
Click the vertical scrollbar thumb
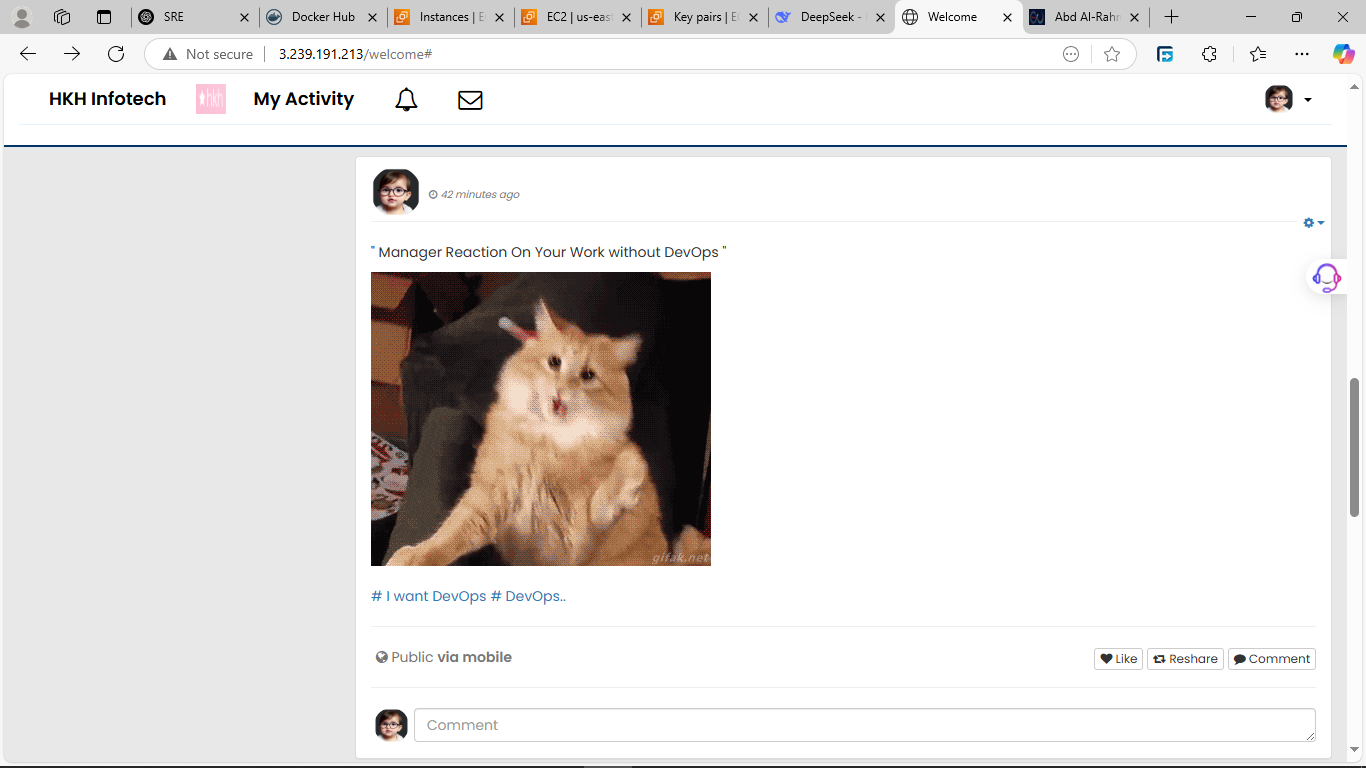tap(1355, 447)
